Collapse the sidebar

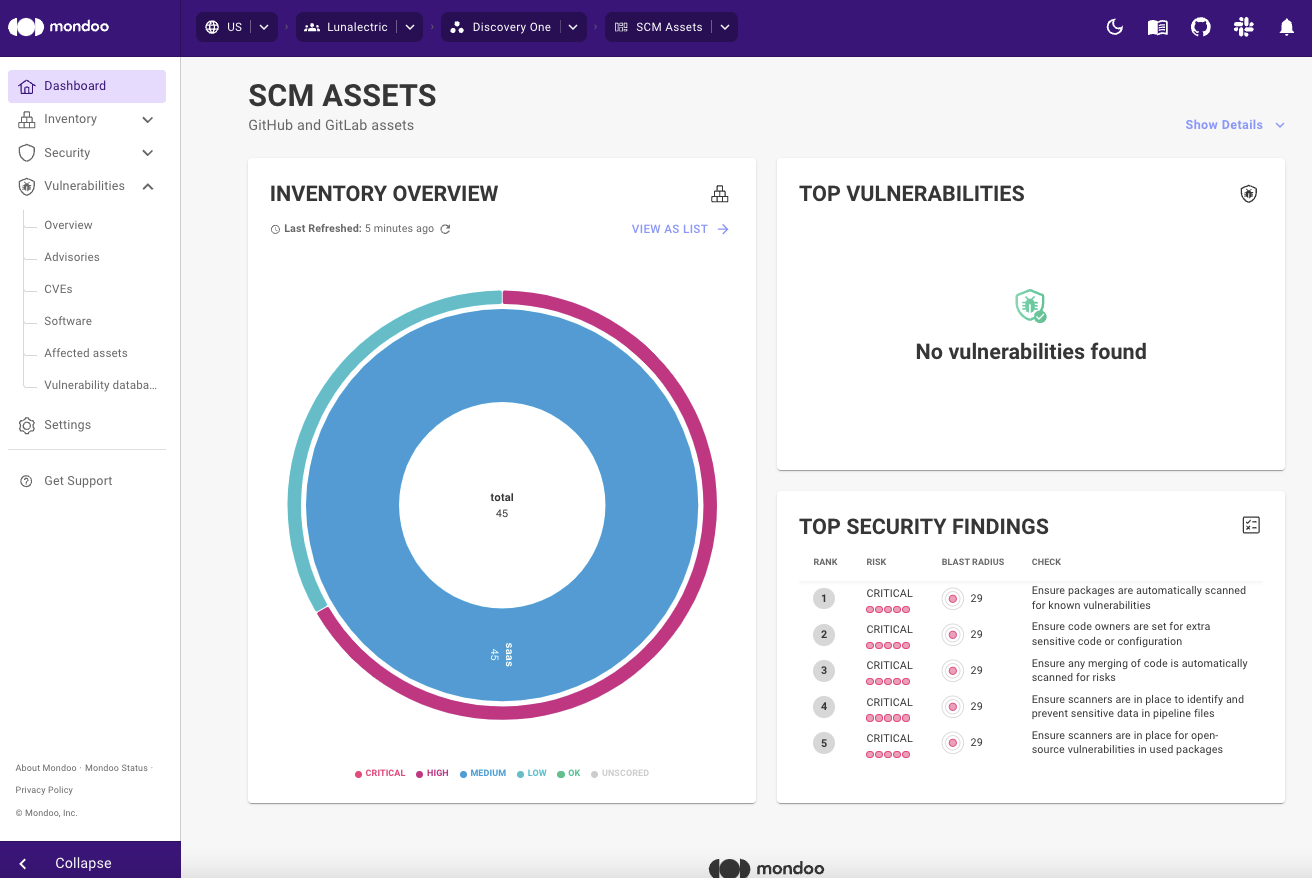tap(90, 863)
